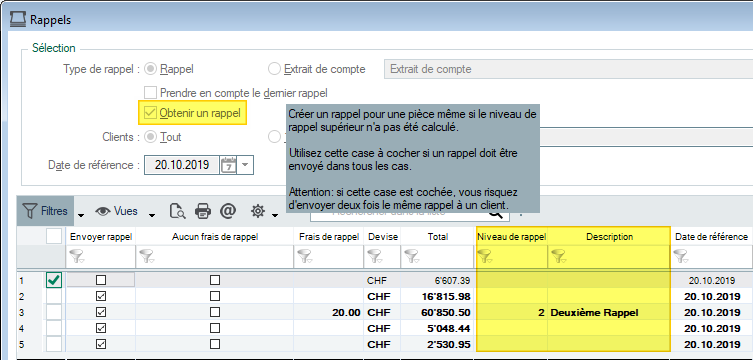The width and height of the screenshot is (753, 360).
Task: Expand the gear settings dropdown arrow
Action: [x=275, y=215]
